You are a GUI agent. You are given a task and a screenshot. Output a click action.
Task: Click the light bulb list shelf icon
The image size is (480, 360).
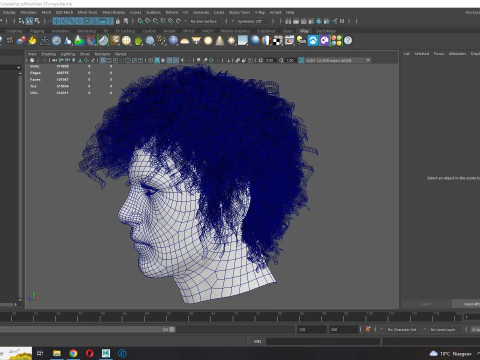[301, 41]
